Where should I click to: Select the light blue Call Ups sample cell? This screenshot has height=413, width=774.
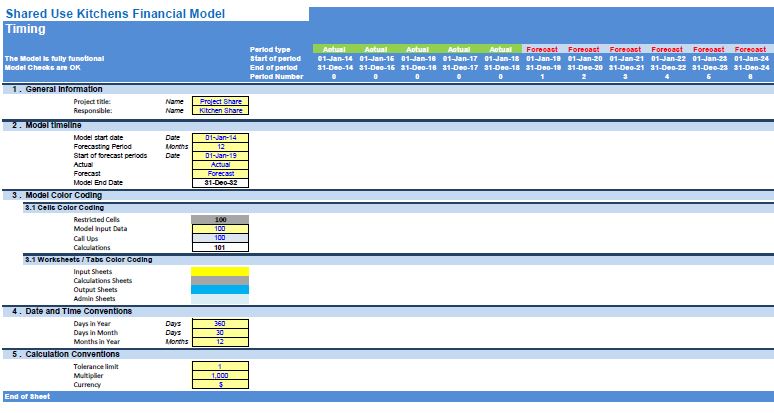[x=220, y=238]
